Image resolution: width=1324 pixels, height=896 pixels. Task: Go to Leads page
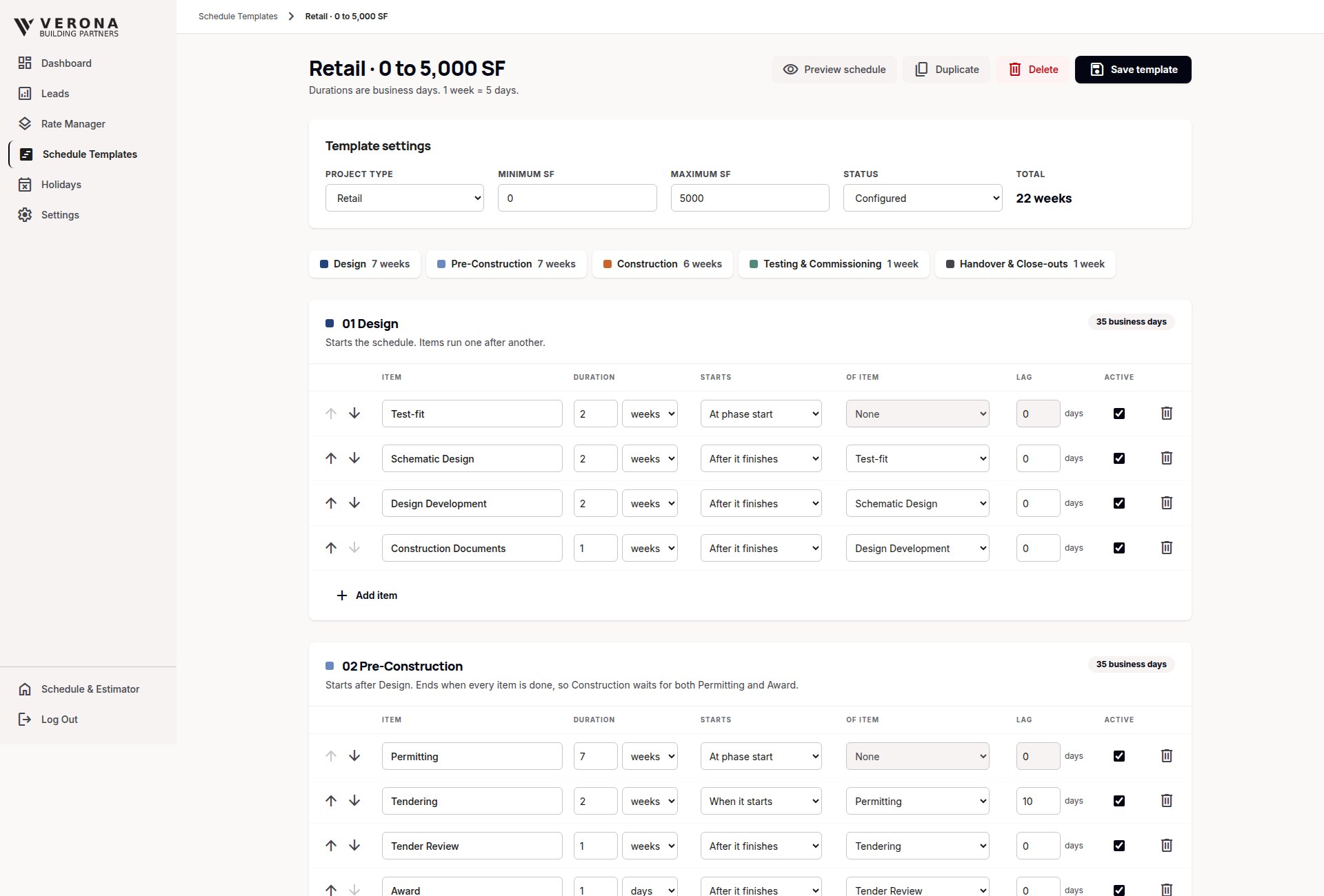pyautogui.click(x=88, y=94)
